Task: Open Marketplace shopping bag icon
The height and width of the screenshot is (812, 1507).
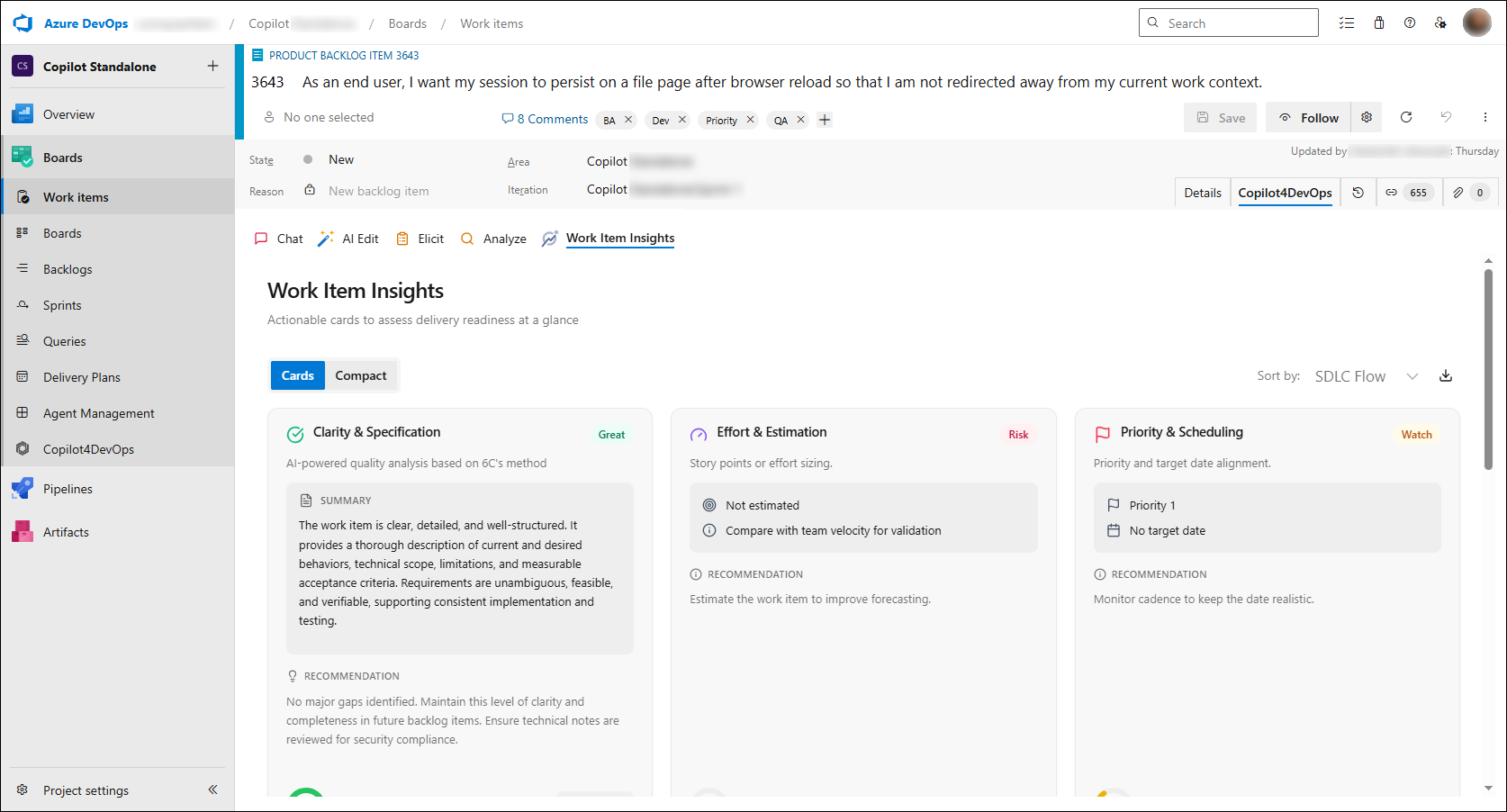Action: click(x=1379, y=23)
